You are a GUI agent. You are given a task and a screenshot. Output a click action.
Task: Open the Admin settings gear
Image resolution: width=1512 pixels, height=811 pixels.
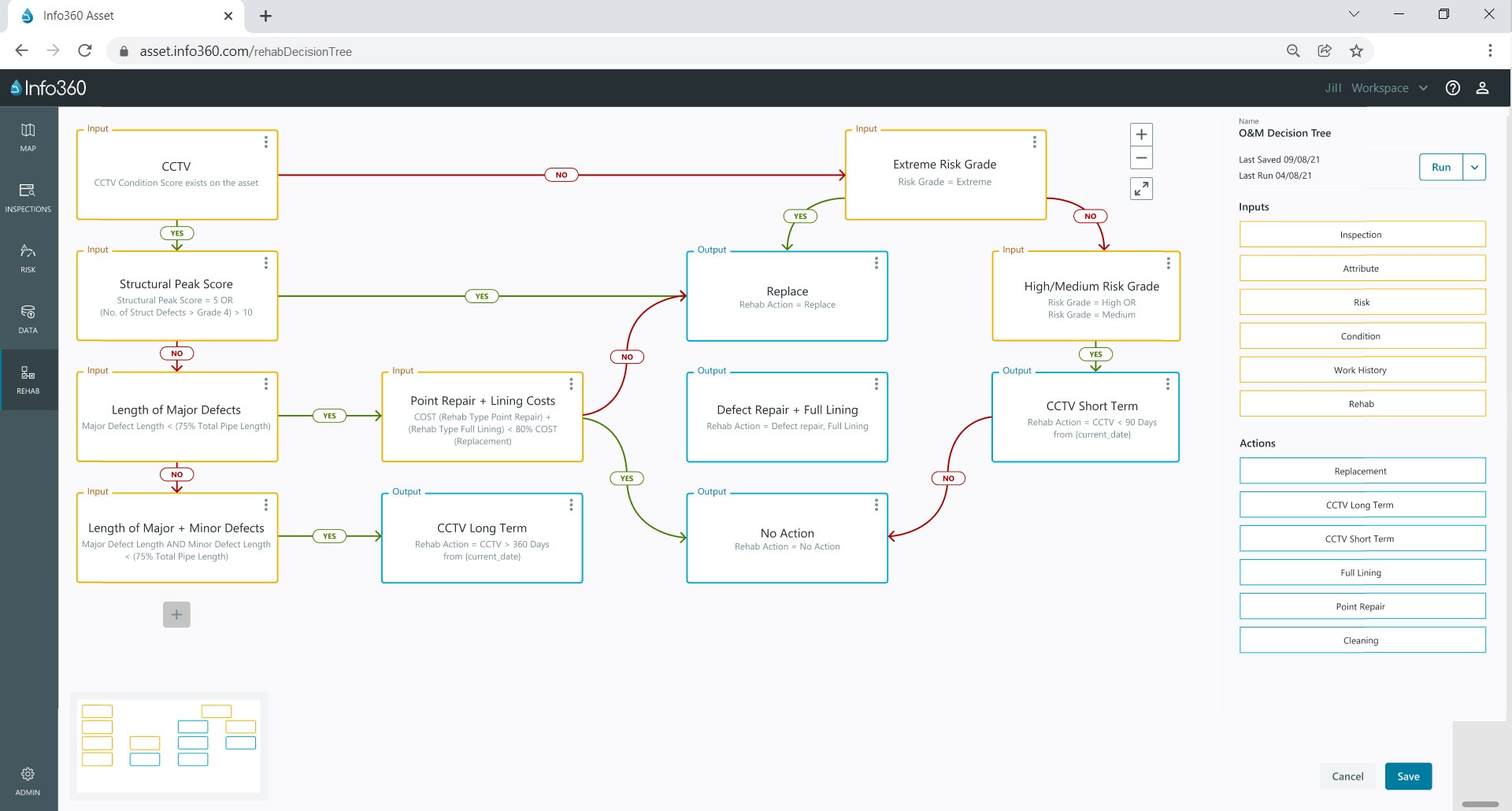tap(28, 781)
